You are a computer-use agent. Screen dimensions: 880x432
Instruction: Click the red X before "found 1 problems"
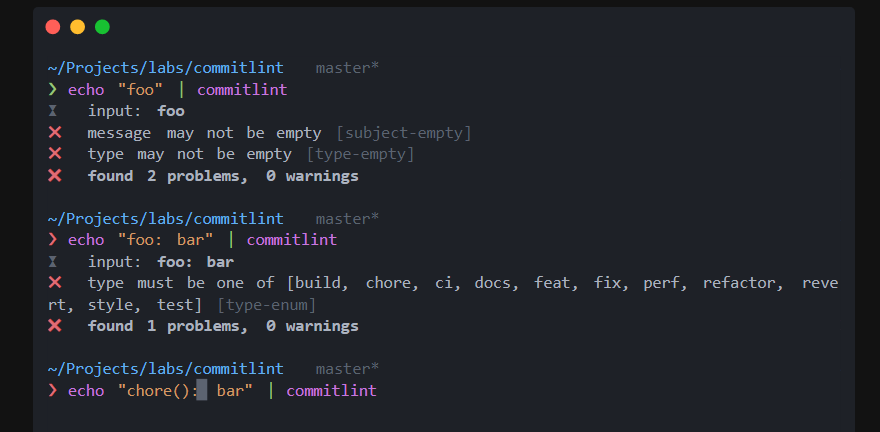click(54, 326)
